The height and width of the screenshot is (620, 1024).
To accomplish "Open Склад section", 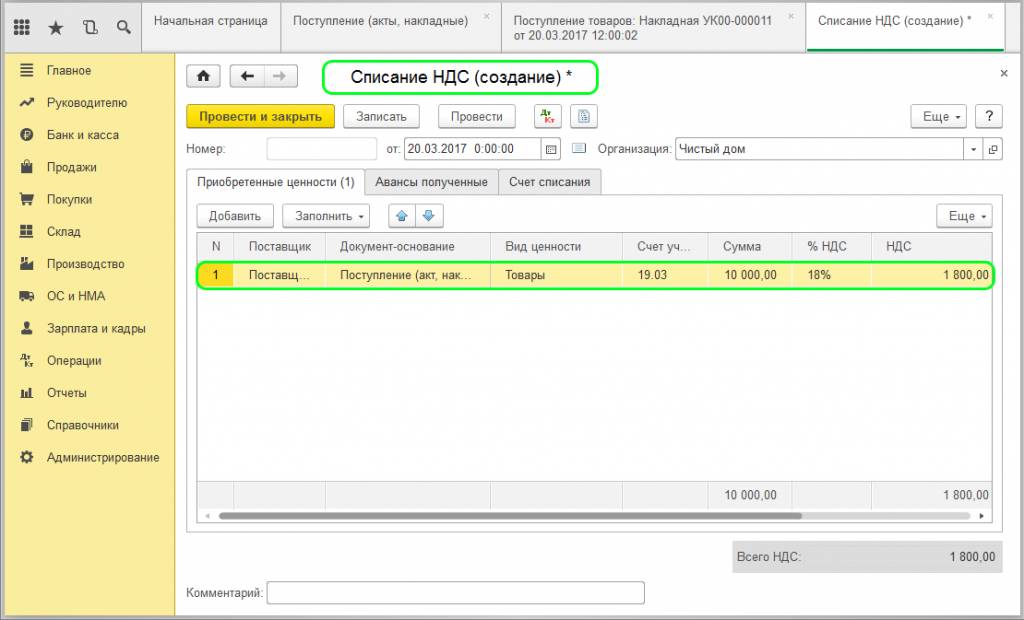I will click(63, 232).
